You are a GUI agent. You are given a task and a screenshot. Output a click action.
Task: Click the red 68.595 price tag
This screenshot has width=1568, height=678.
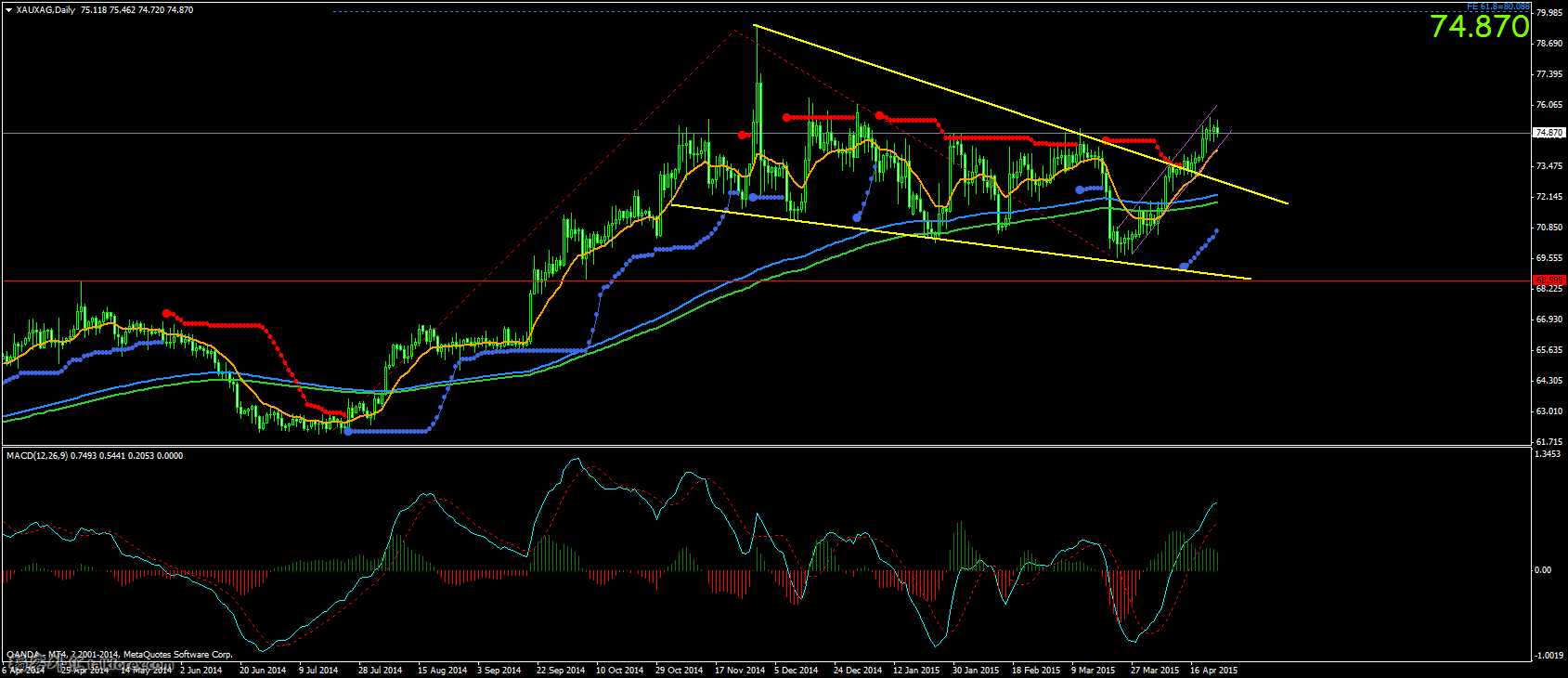point(1549,280)
